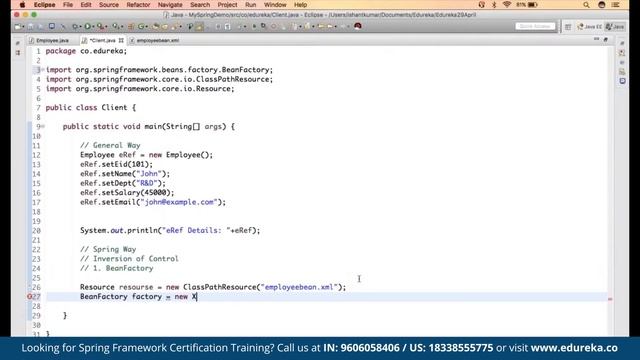
Task: Click the blue console monitor toolbar icon
Action: 52,26
